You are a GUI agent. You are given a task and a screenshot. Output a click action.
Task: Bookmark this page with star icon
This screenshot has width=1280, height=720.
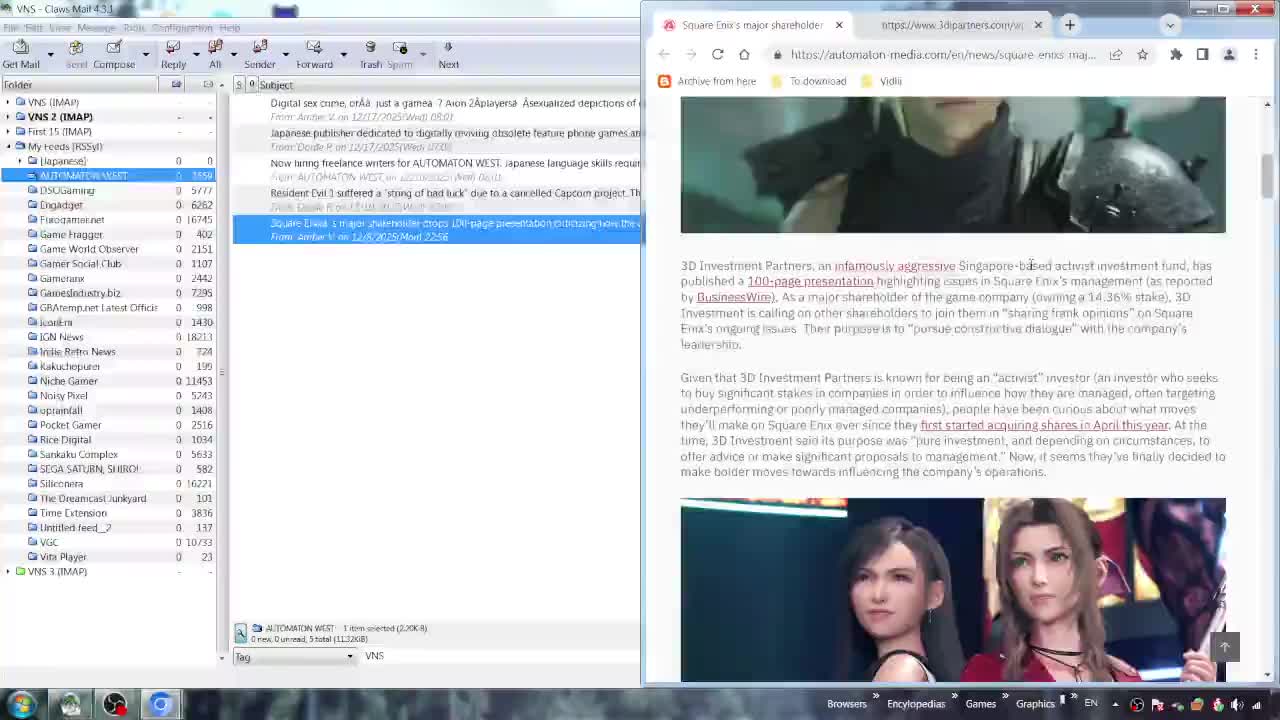click(1142, 54)
